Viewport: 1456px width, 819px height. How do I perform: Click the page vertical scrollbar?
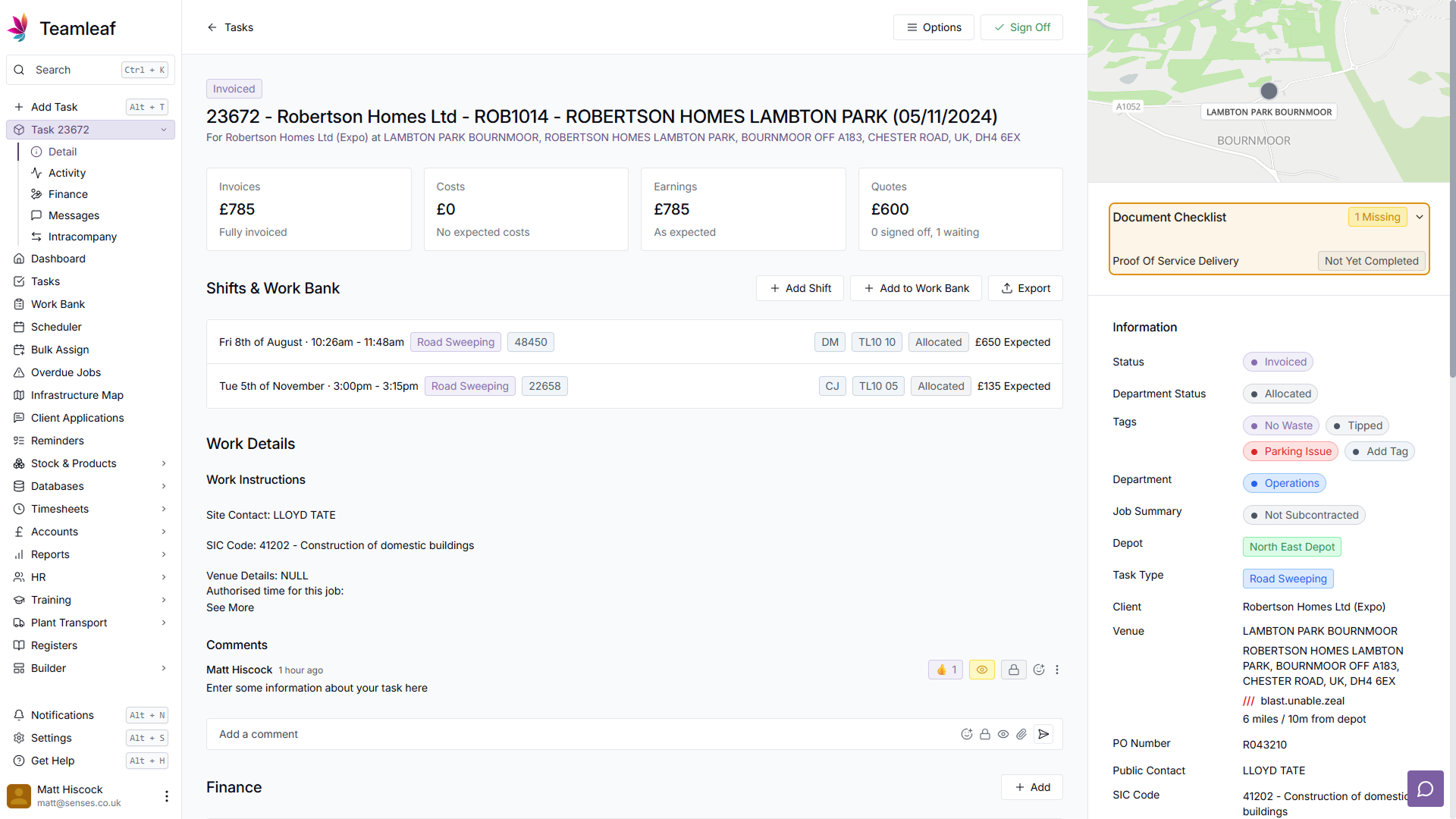1452,190
